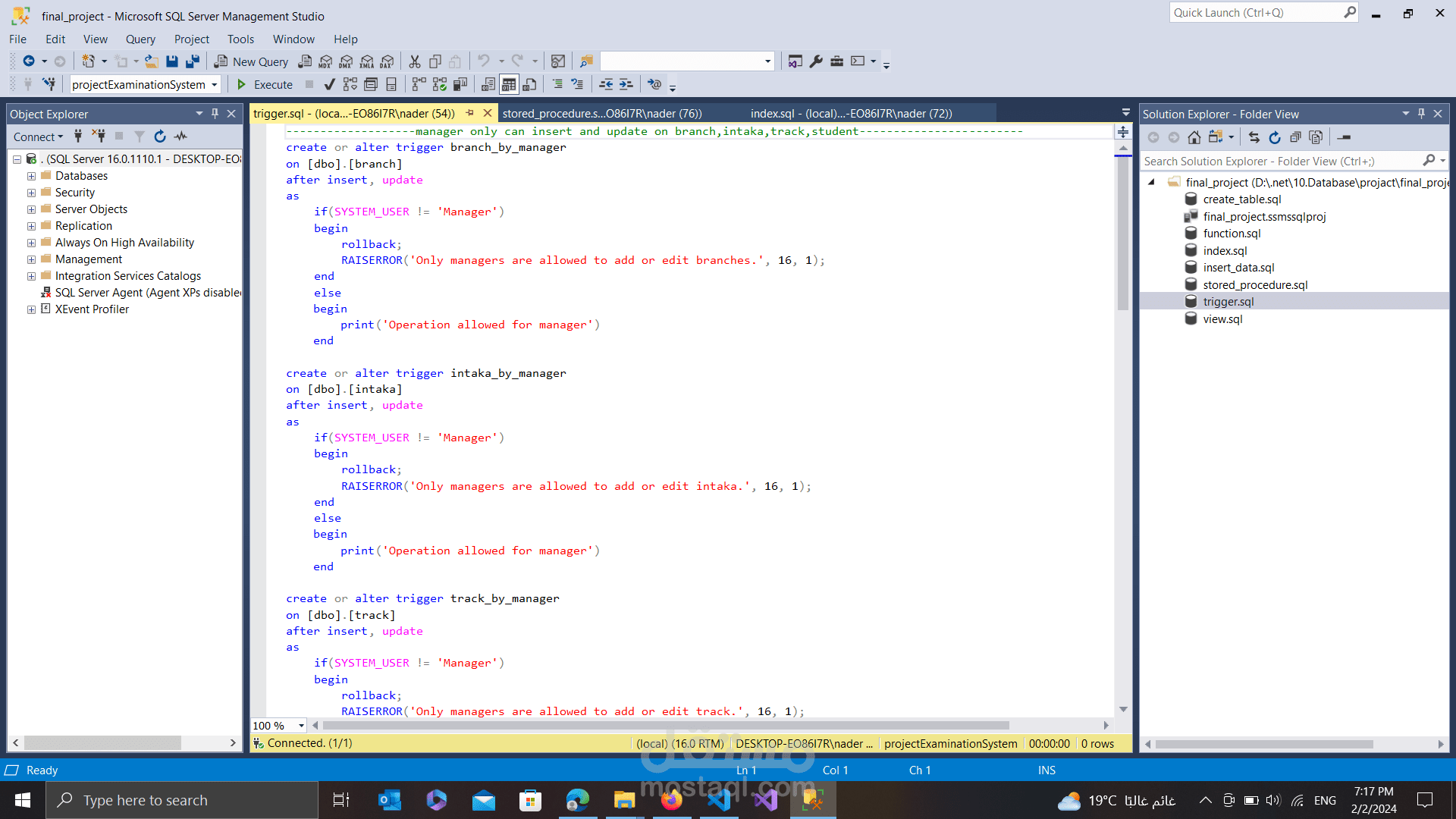Toggle Results to Grid mode
This screenshot has width=1456, height=819.
509,84
